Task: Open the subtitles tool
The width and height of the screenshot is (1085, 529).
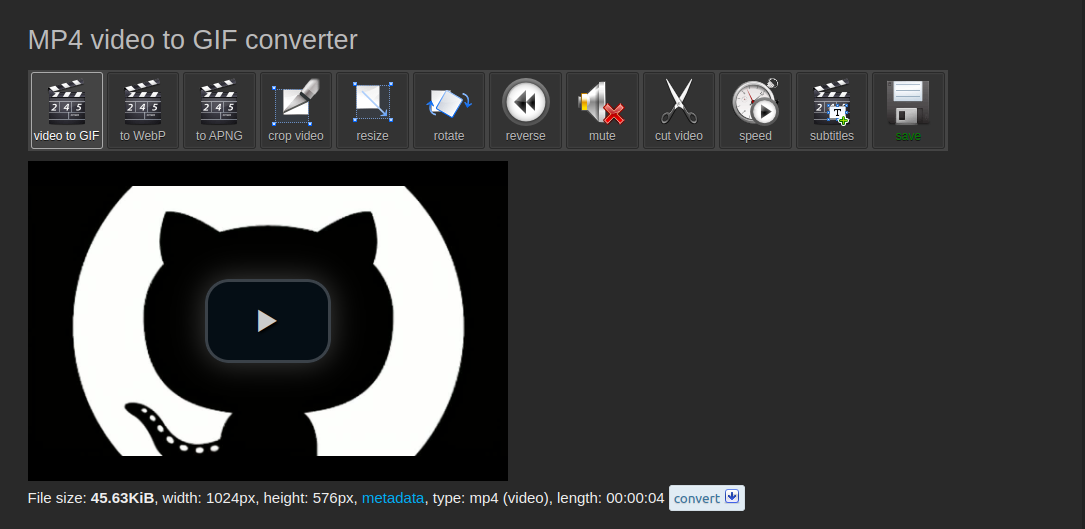Action: tap(832, 110)
